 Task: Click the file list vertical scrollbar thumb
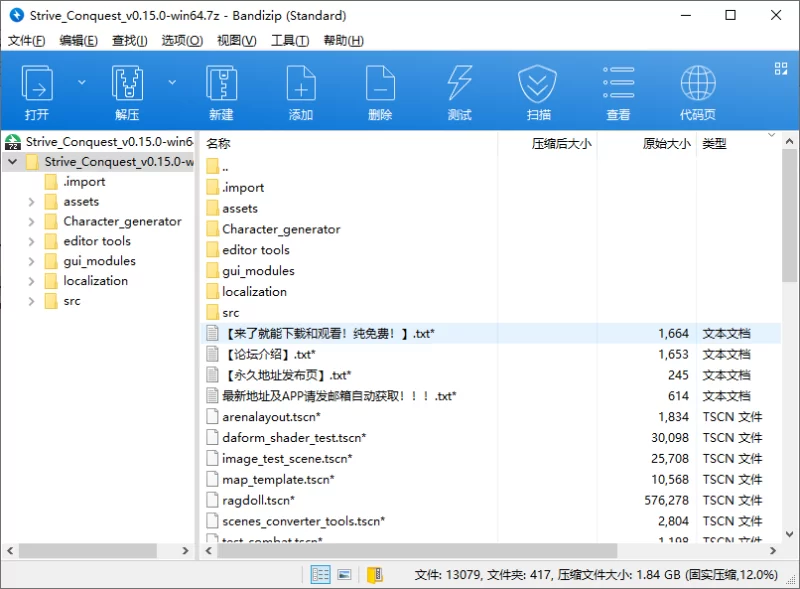[789, 216]
